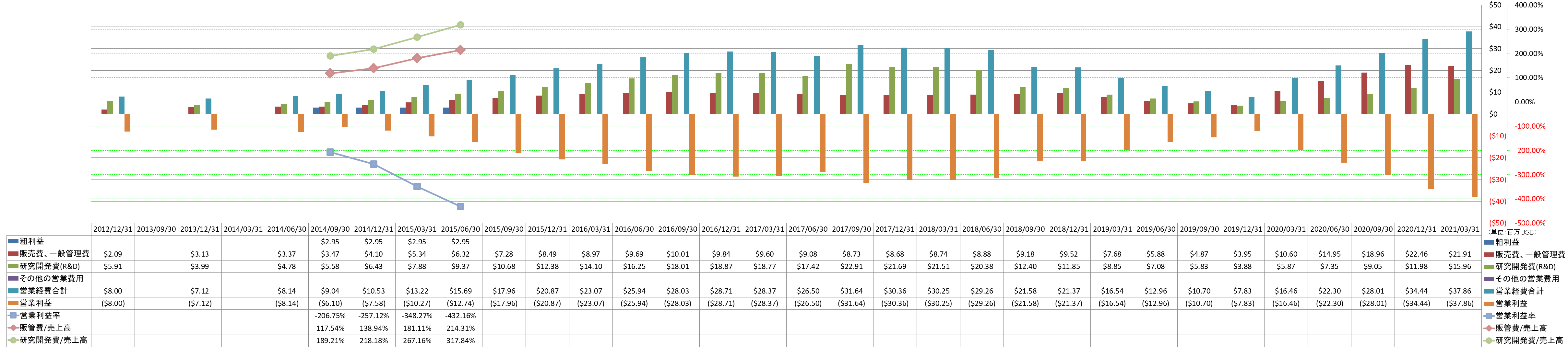
Task: Click the $15.96 R&D cell for 2021/03/31
Action: (1460, 266)
